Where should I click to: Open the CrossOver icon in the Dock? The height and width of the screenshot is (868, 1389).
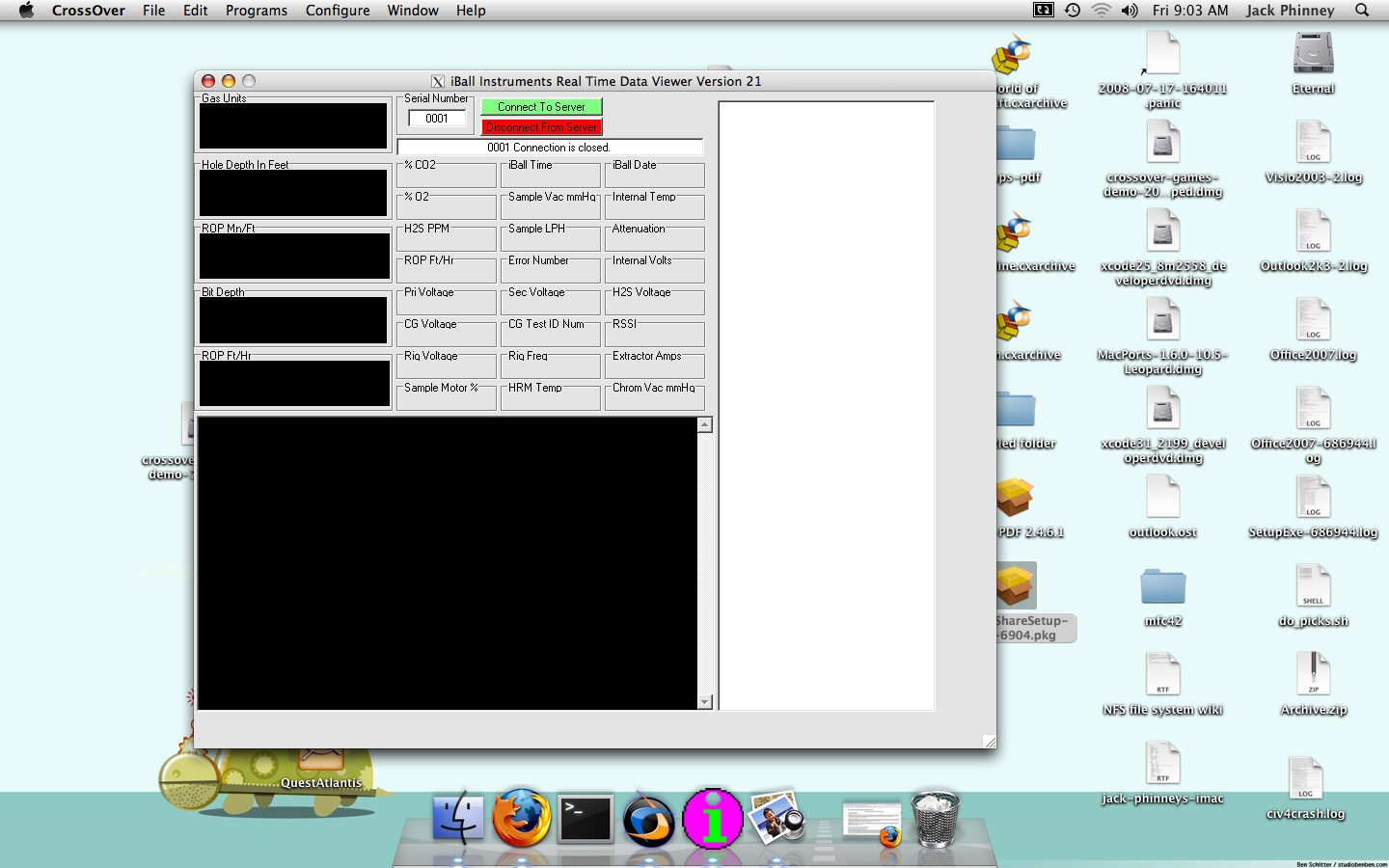pos(649,820)
